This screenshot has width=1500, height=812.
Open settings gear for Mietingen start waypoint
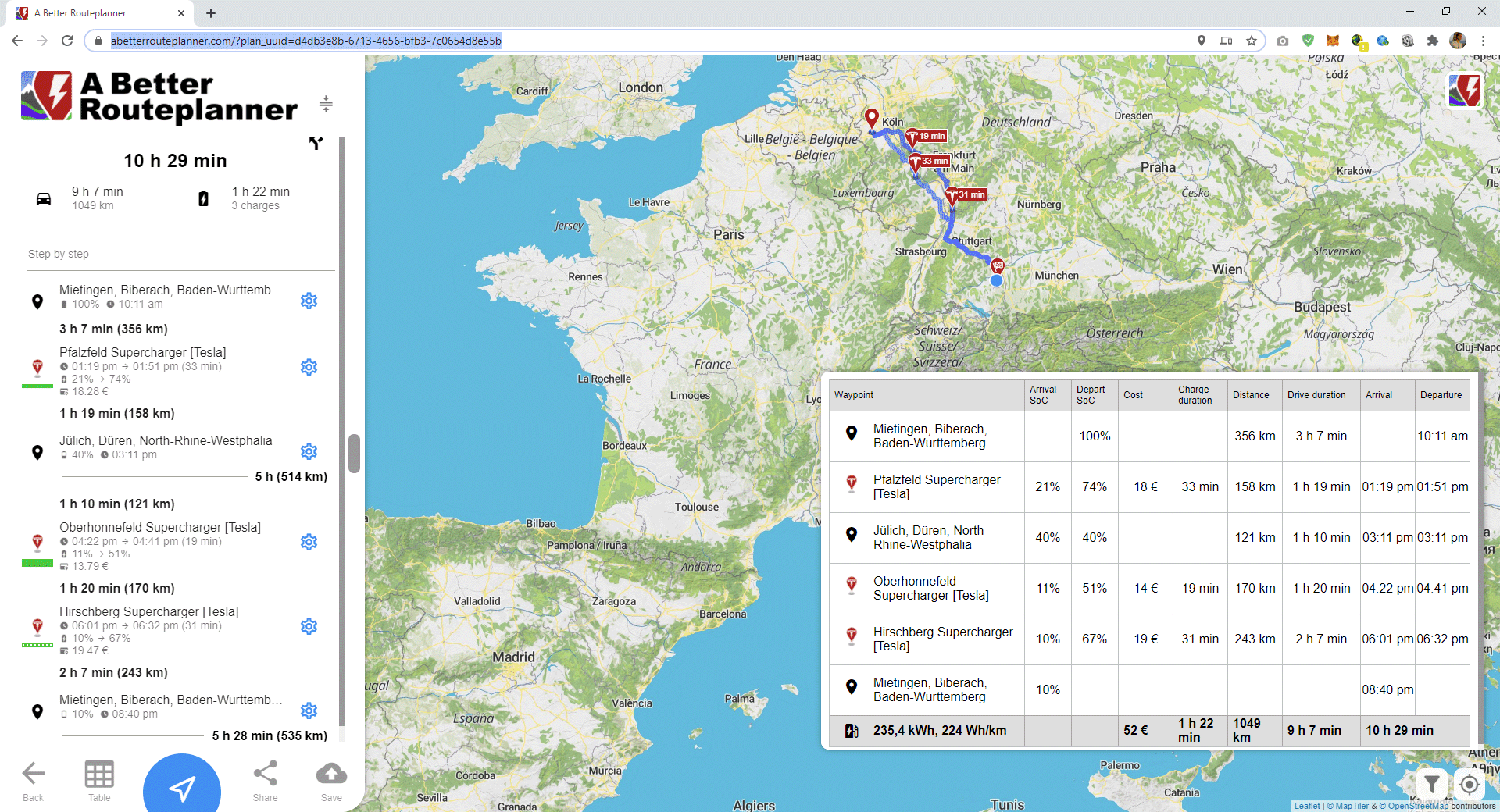pos(309,301)
